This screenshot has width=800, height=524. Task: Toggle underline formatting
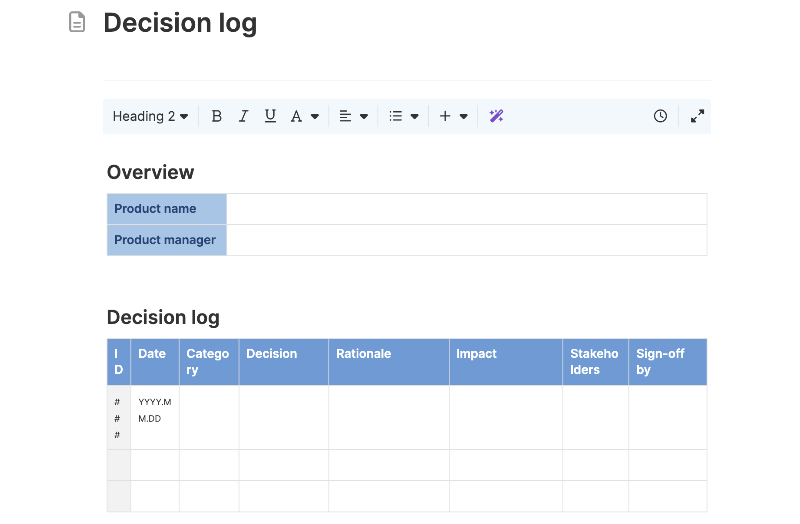pyautogui.click(x=270, y=116)
